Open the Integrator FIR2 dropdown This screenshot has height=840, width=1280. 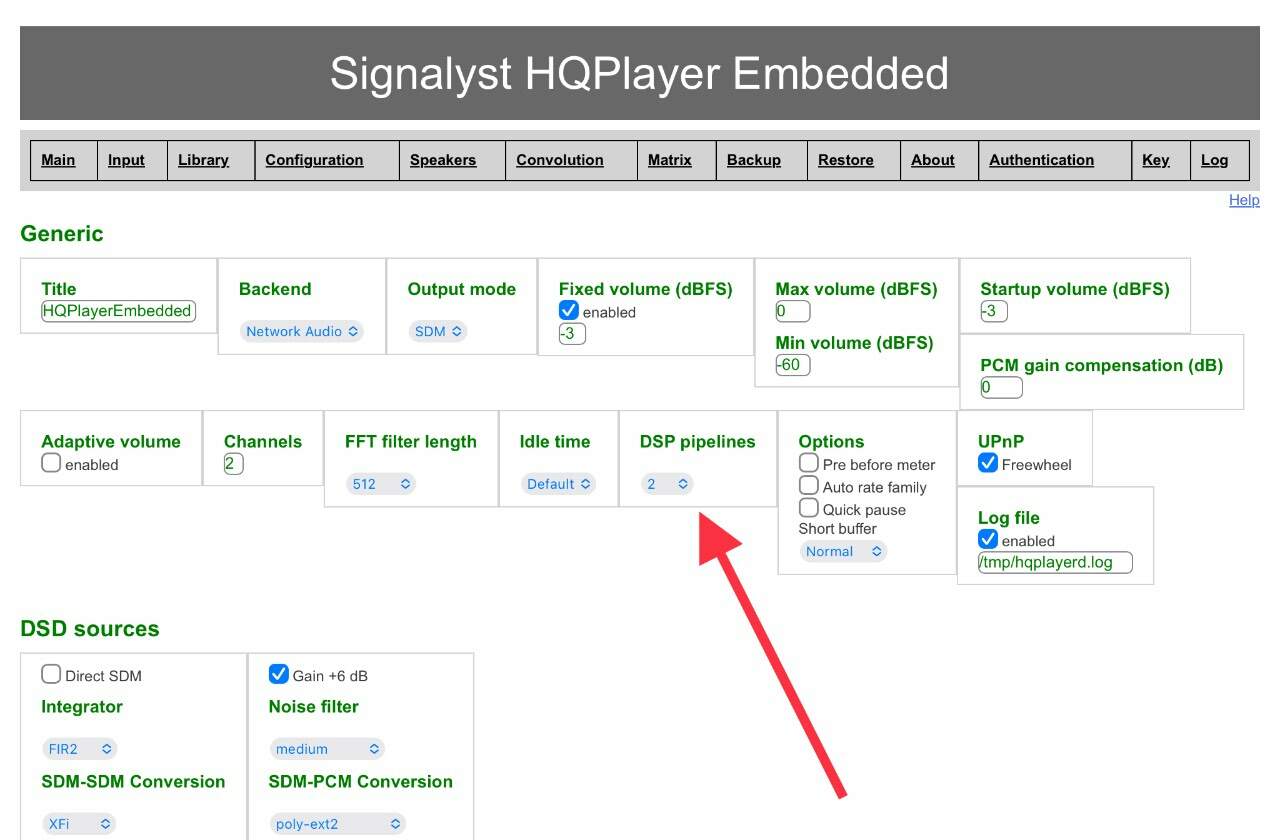pyautogui.click(x=80, y=748)
